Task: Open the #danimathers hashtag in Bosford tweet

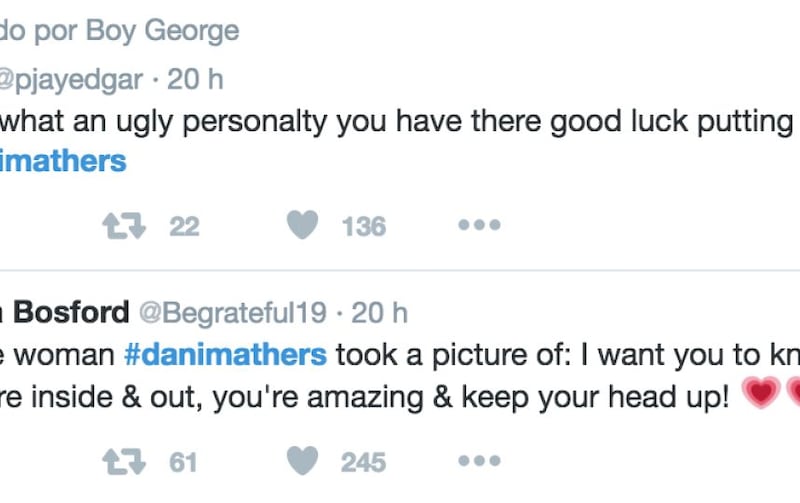Action: coord(225,355)
